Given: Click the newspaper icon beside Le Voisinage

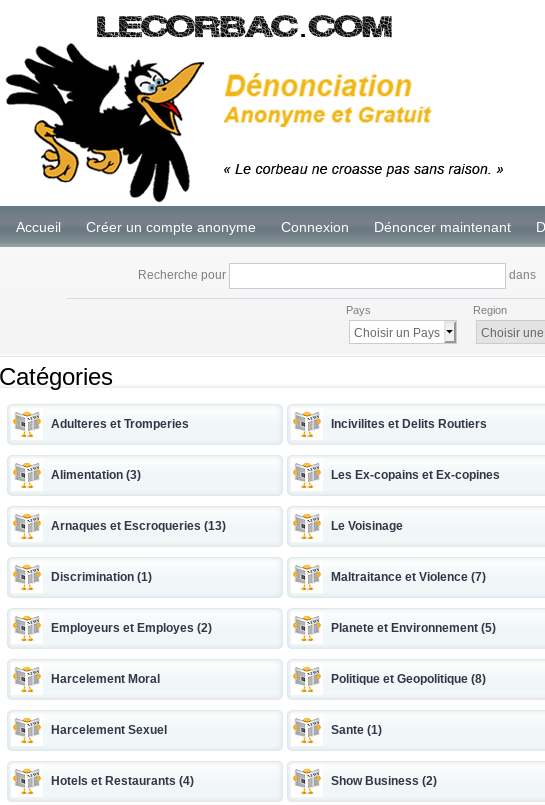Looking at the screenshot, I should 307,526.
